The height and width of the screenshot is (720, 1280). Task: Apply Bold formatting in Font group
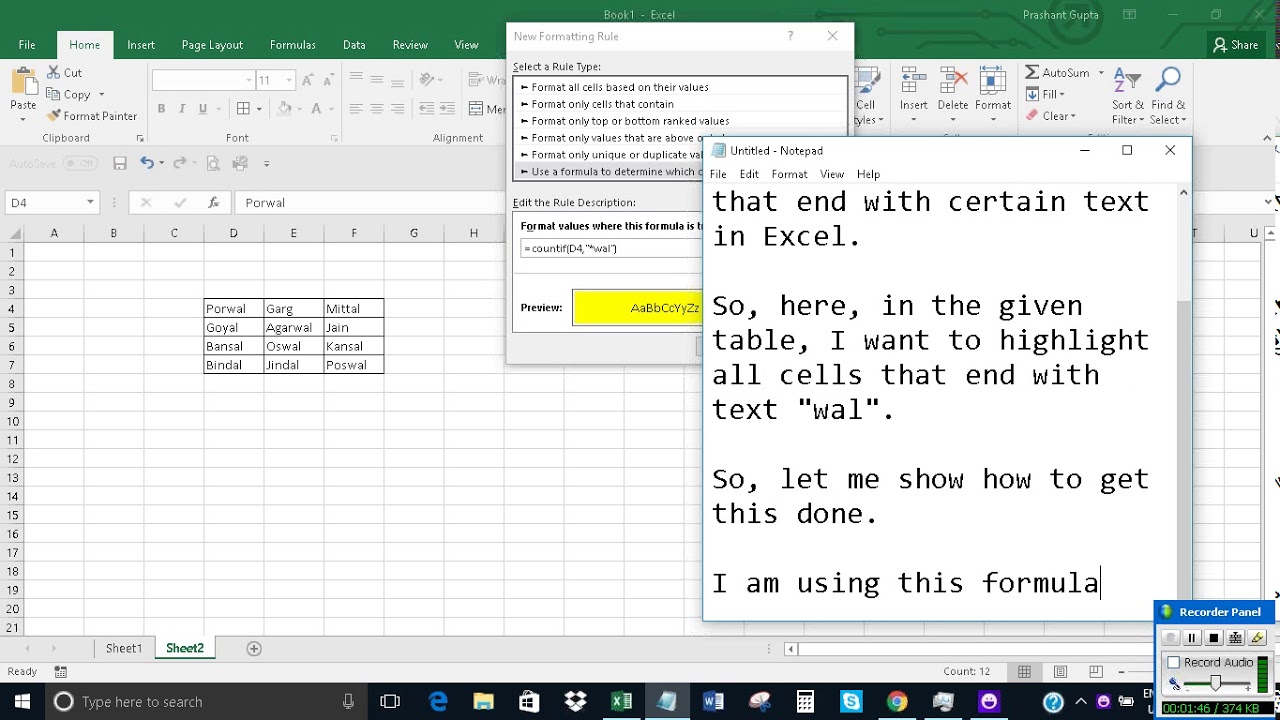[x=161, y=109]
